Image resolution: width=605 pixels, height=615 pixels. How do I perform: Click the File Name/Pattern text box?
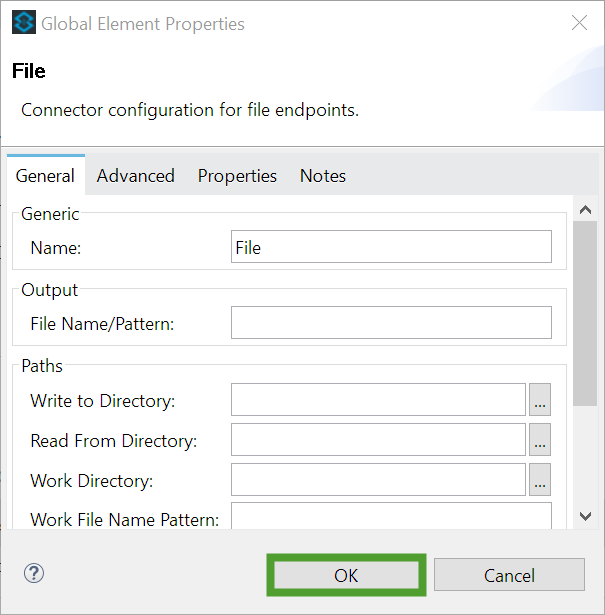(391, 323)
